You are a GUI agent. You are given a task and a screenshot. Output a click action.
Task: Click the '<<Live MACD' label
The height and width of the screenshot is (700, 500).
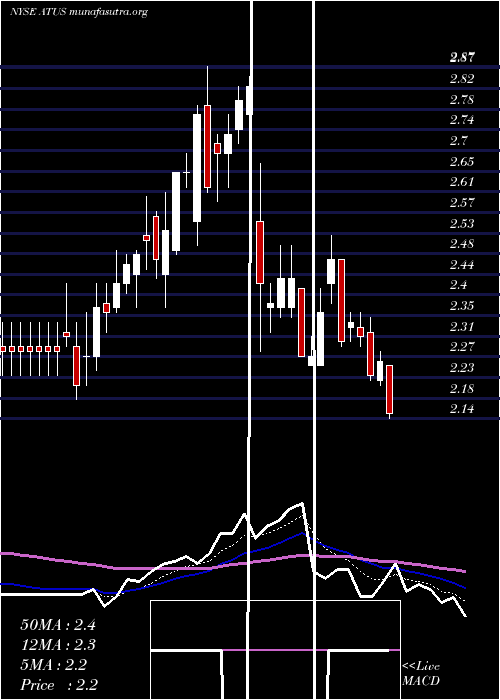(x=421, y=674)
